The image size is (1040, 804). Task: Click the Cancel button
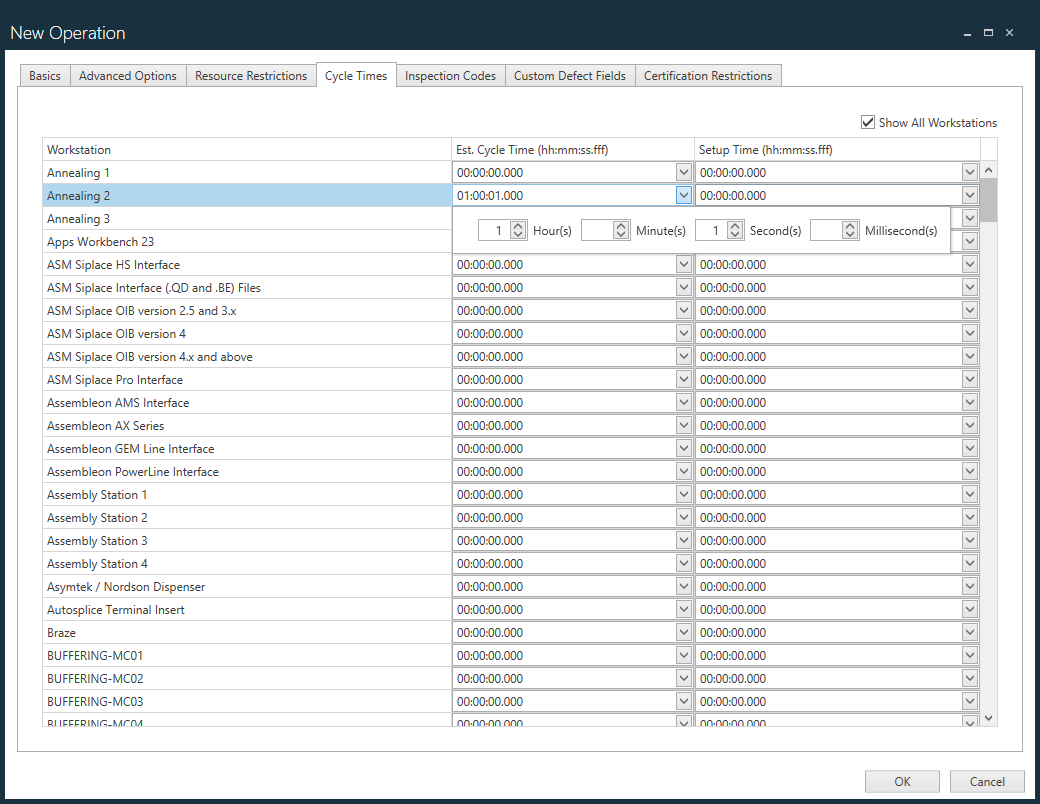click(x=986, y=781)
